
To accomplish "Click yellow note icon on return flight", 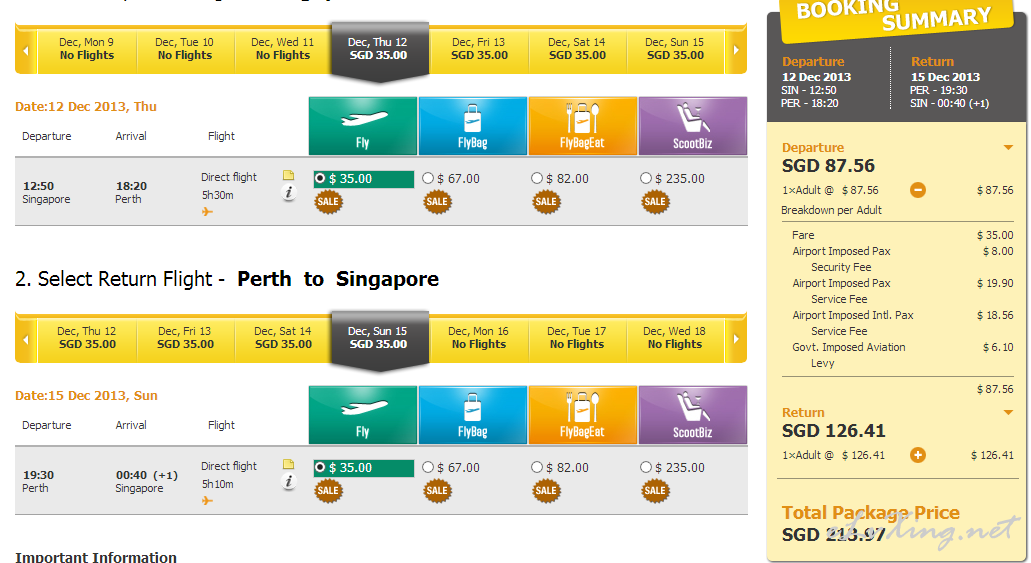I will [288, 464].
